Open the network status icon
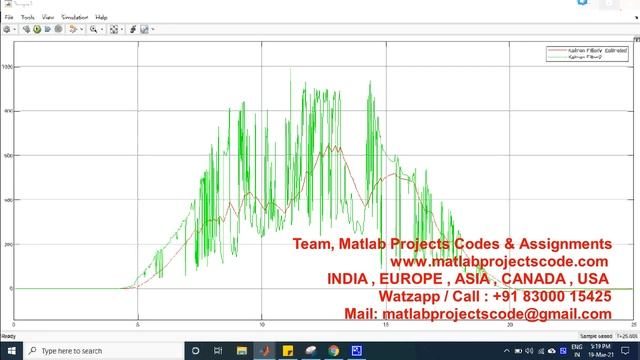 click(540, 351)
